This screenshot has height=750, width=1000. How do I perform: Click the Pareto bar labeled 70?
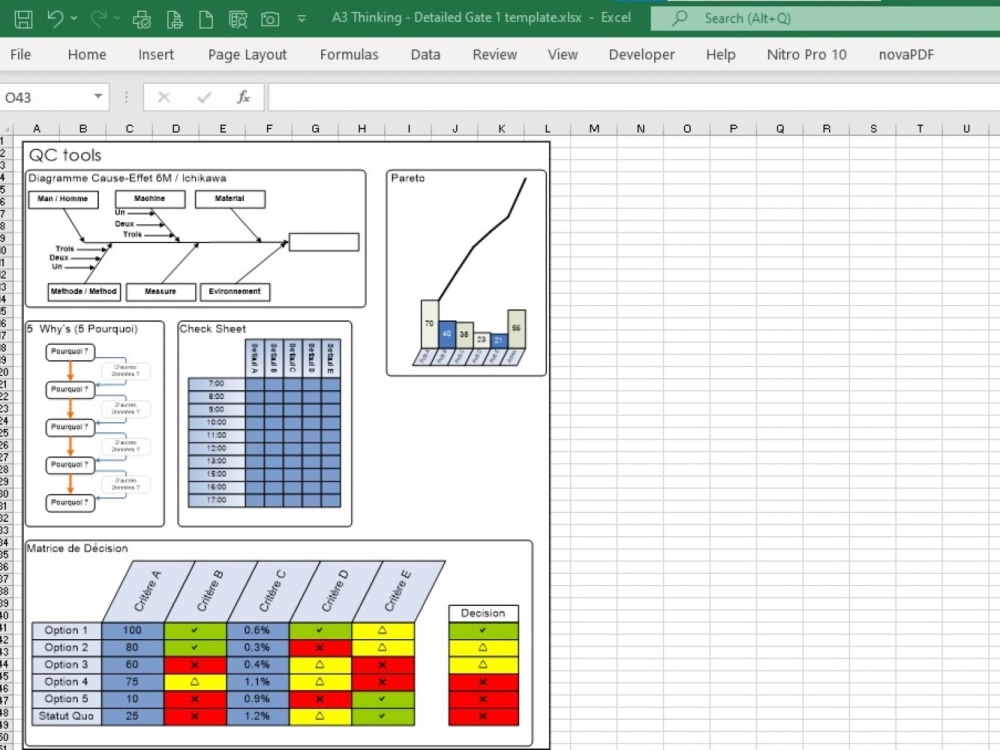(429, 324)
